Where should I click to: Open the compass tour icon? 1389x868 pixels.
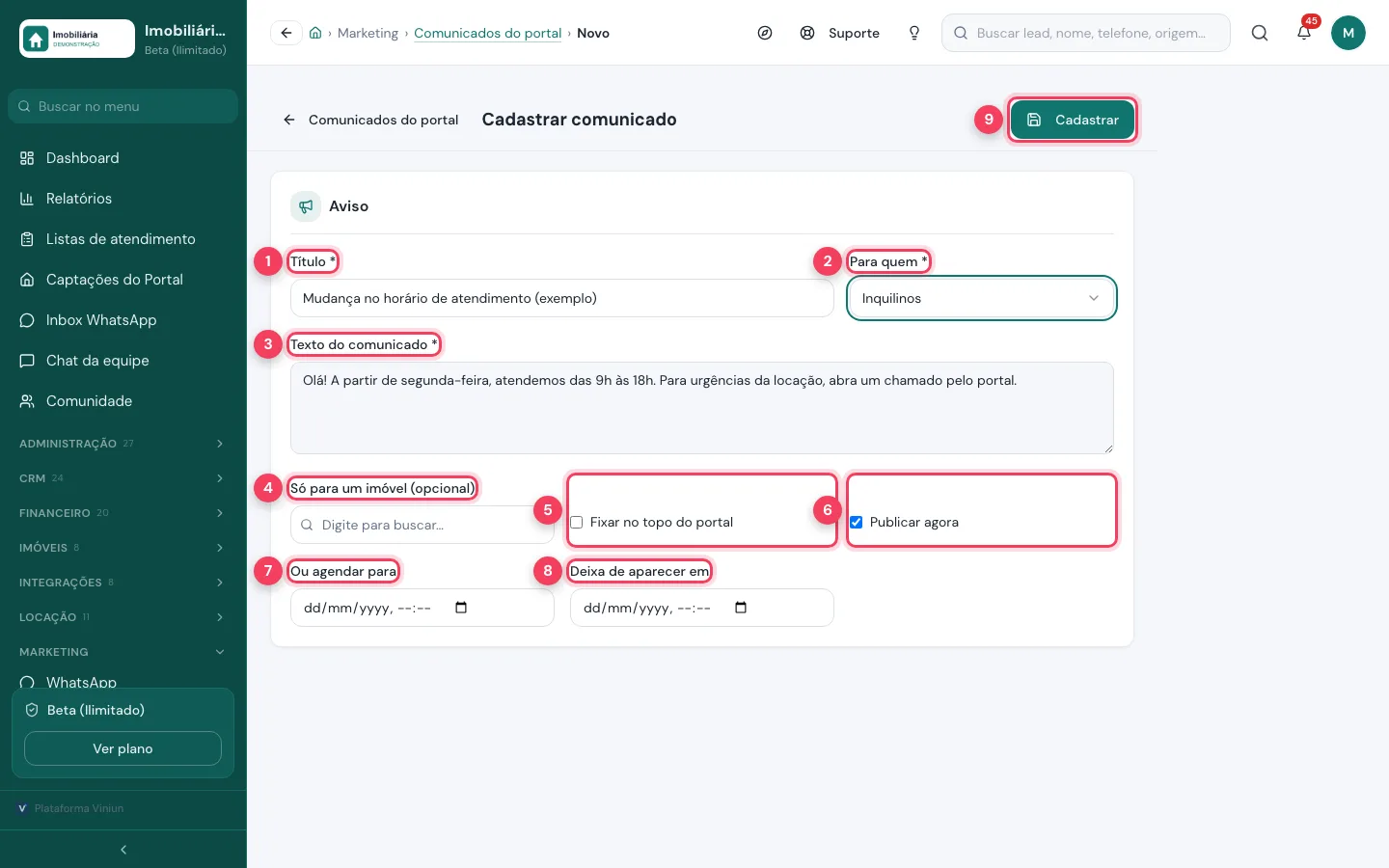pos(765,33)
